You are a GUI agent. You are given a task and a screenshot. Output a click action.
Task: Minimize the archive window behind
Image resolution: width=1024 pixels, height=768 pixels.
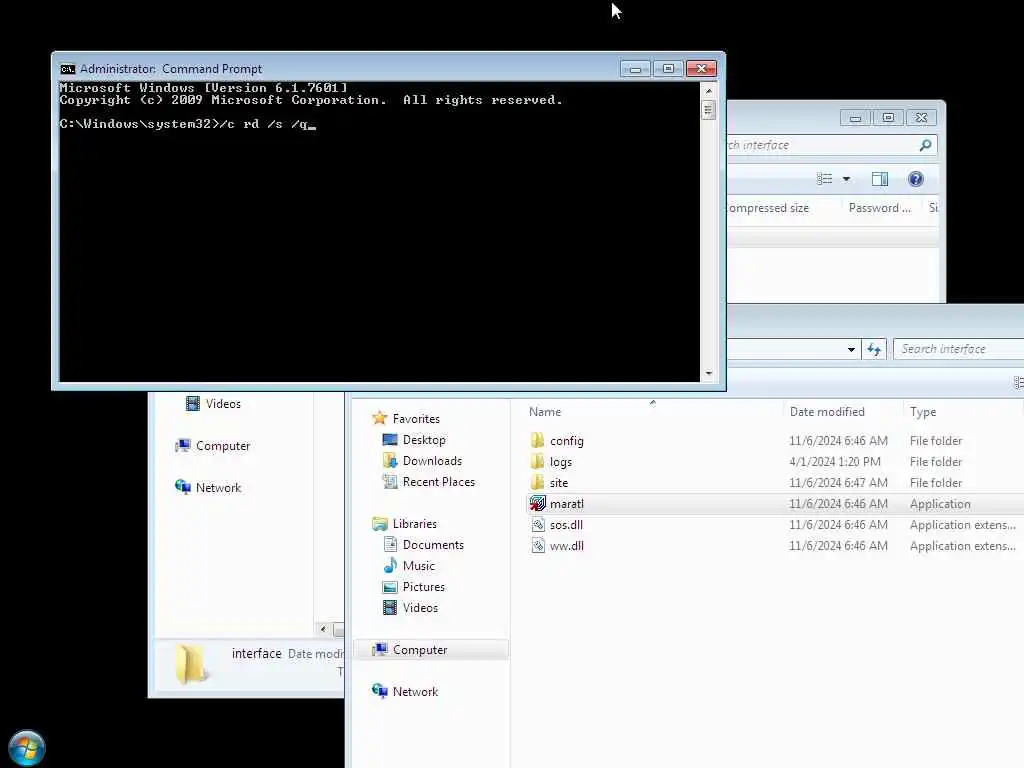(x=856, y=118)
